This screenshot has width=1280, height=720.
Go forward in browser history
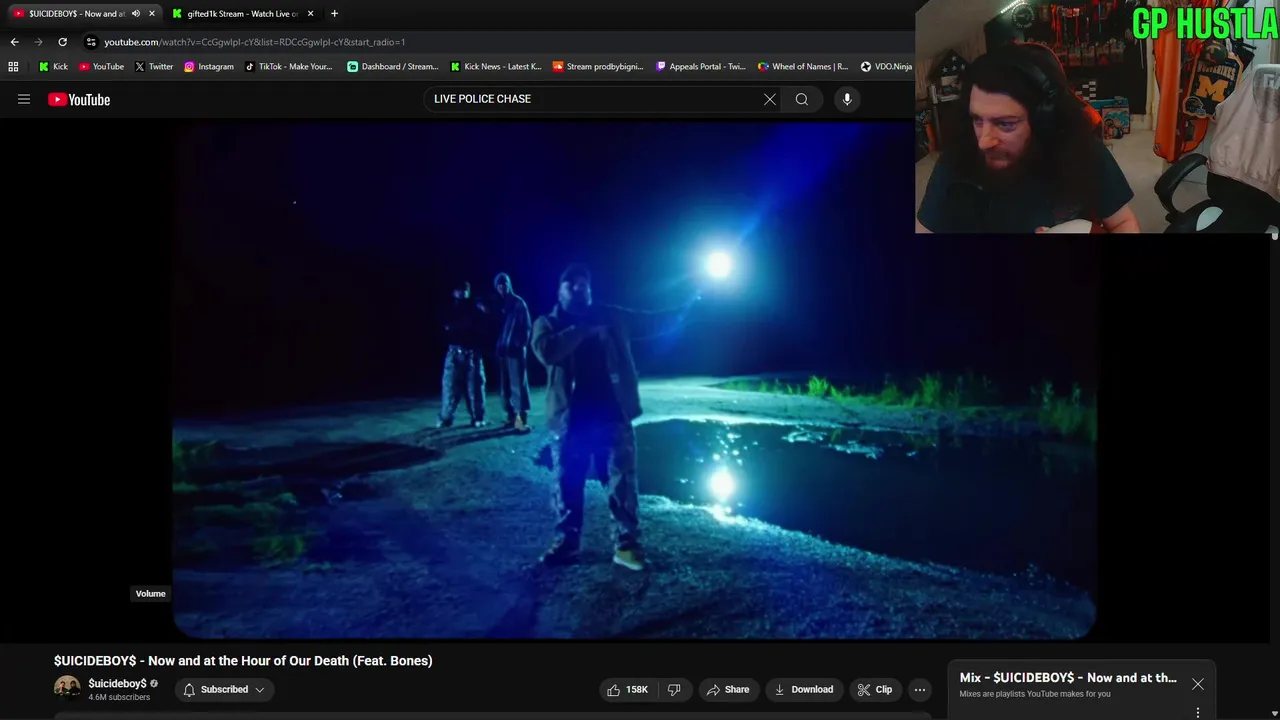tap(38, 42)
